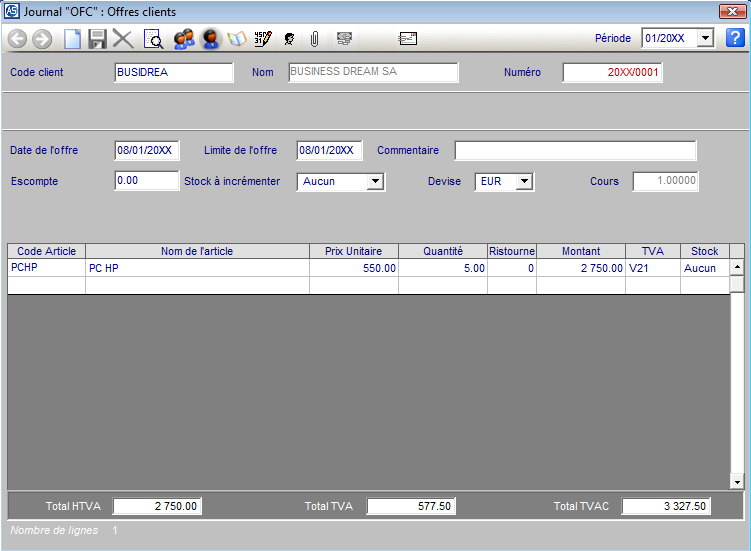Save the offer using the floppy disk icon
Image resolution: width=751 pixels, height=551 pixels.
[97, 39]
